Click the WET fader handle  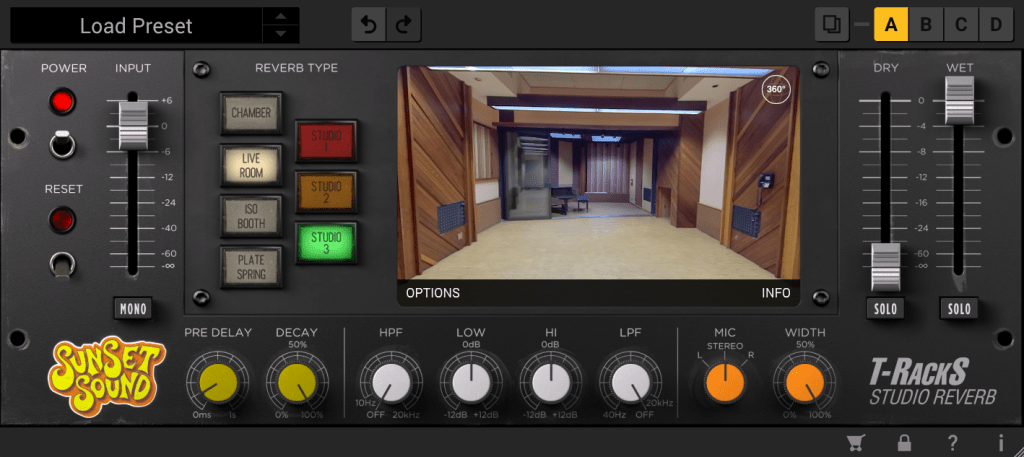pyautogui.click(x=959, y=101)
